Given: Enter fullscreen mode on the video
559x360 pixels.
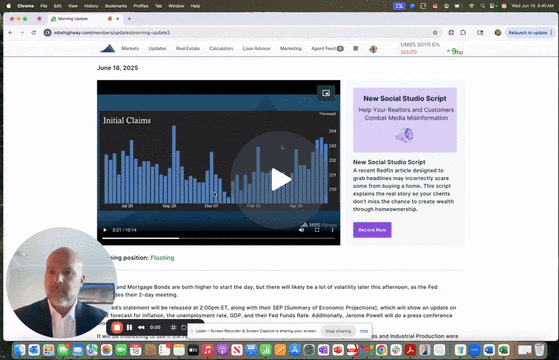Looking at the screenshot, I should coord(317,230).
